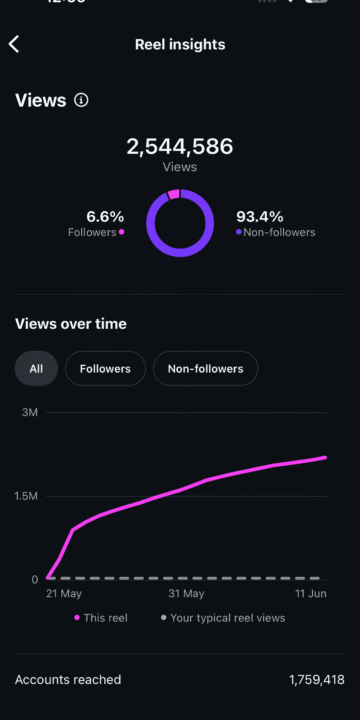Select the Followers filter chip
Viewport: 360px width, 720px height.
click(105, 369)
